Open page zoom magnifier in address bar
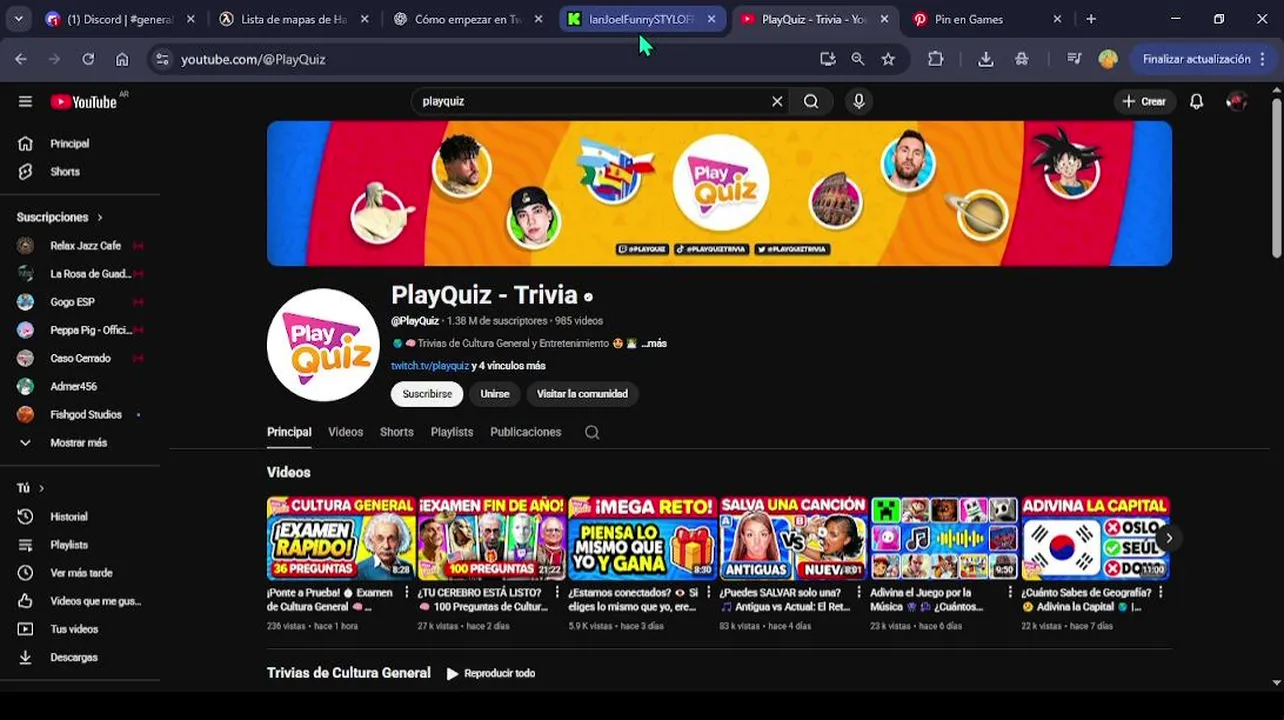Viewport: 1284px width, 720px height. [x=858, y=59]
